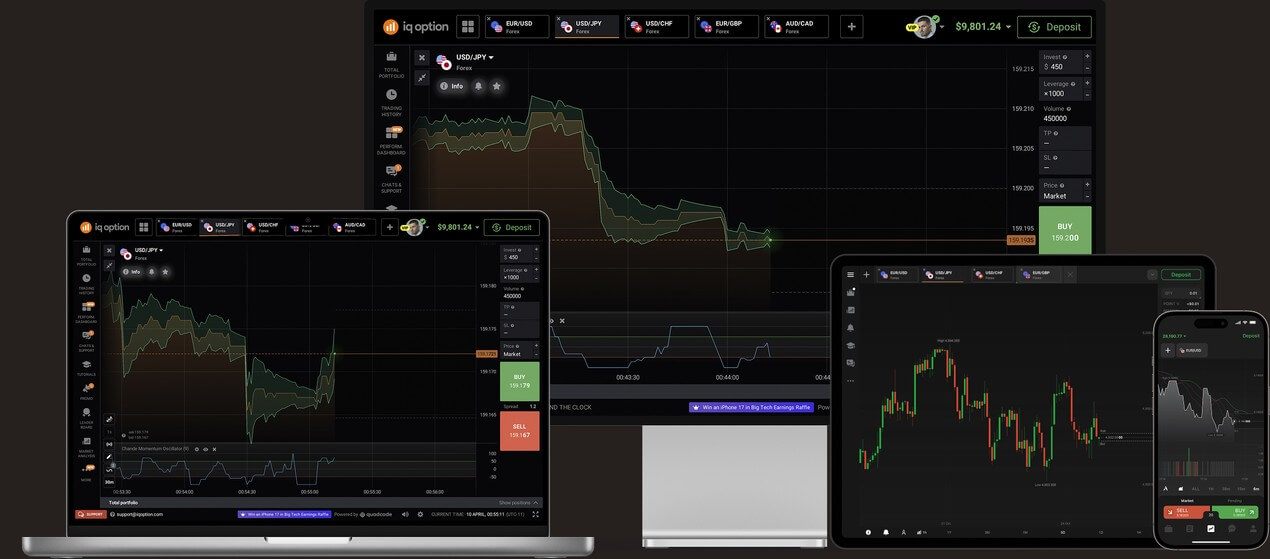Close the USD/JPY chart on monitor
This screenshot has height=559, width=1270.
pyautogui.click(x=422, y=58)
